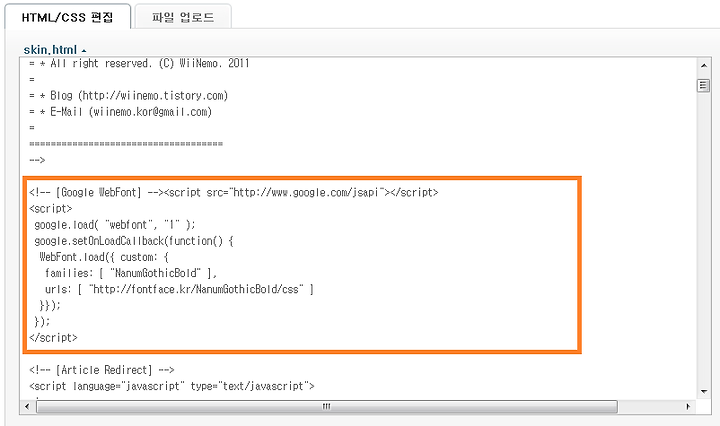Image resolution: width=720 pixels, height=426 pixels.
Task: Click the [Article Redirect] comment line
Action: 101,370
